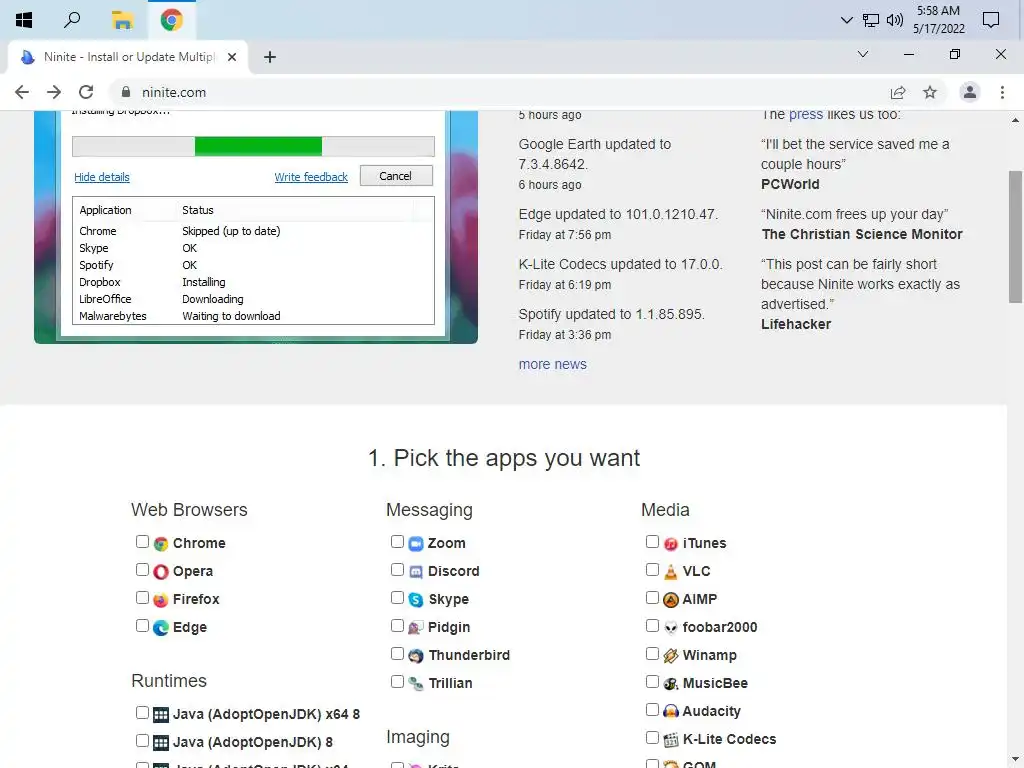Check the Java (AdoptOpenJDK) 8 checkbox
Screen dimensions: 1024x768
click(x=142, y=741)
